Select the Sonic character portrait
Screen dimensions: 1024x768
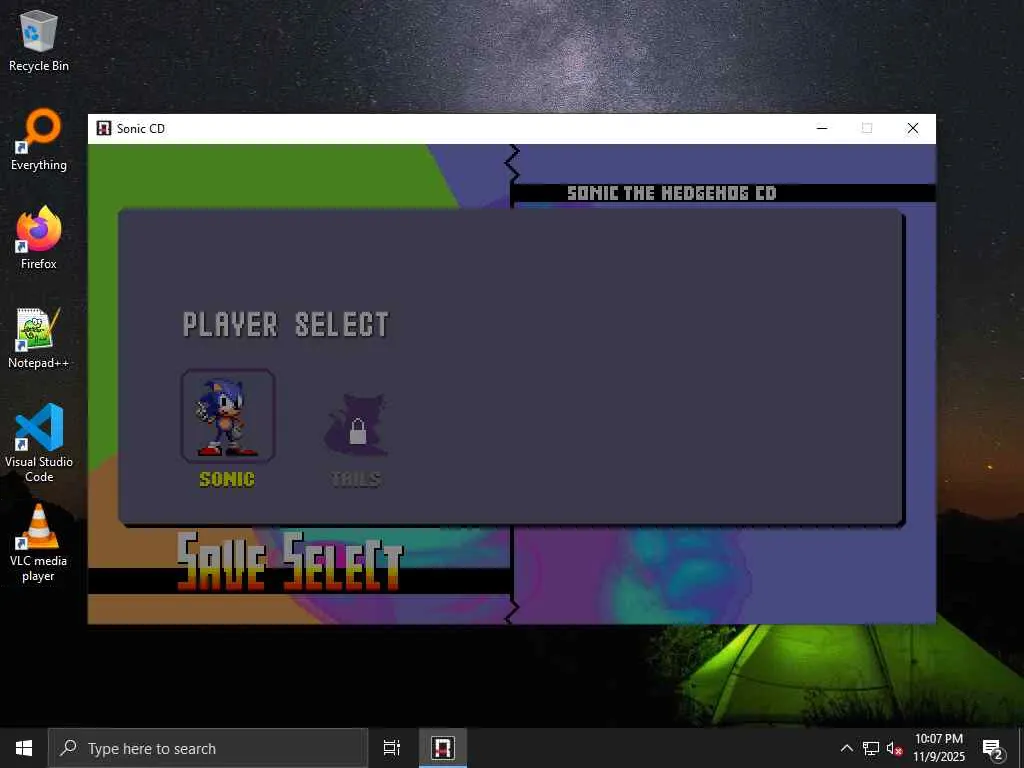[227, 416]
